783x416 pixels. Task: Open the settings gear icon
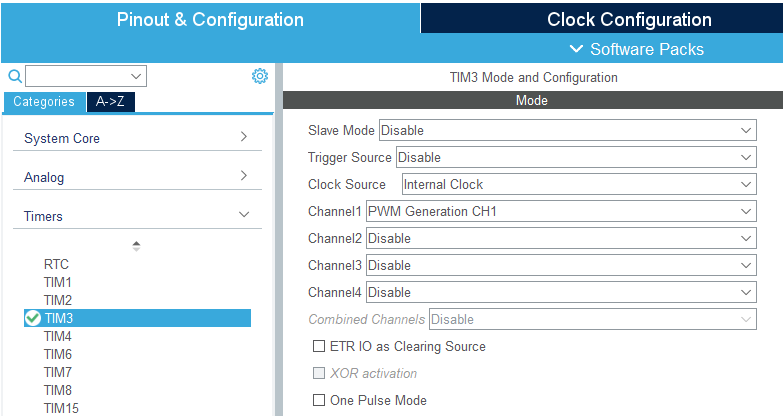[x=260, y=76]
